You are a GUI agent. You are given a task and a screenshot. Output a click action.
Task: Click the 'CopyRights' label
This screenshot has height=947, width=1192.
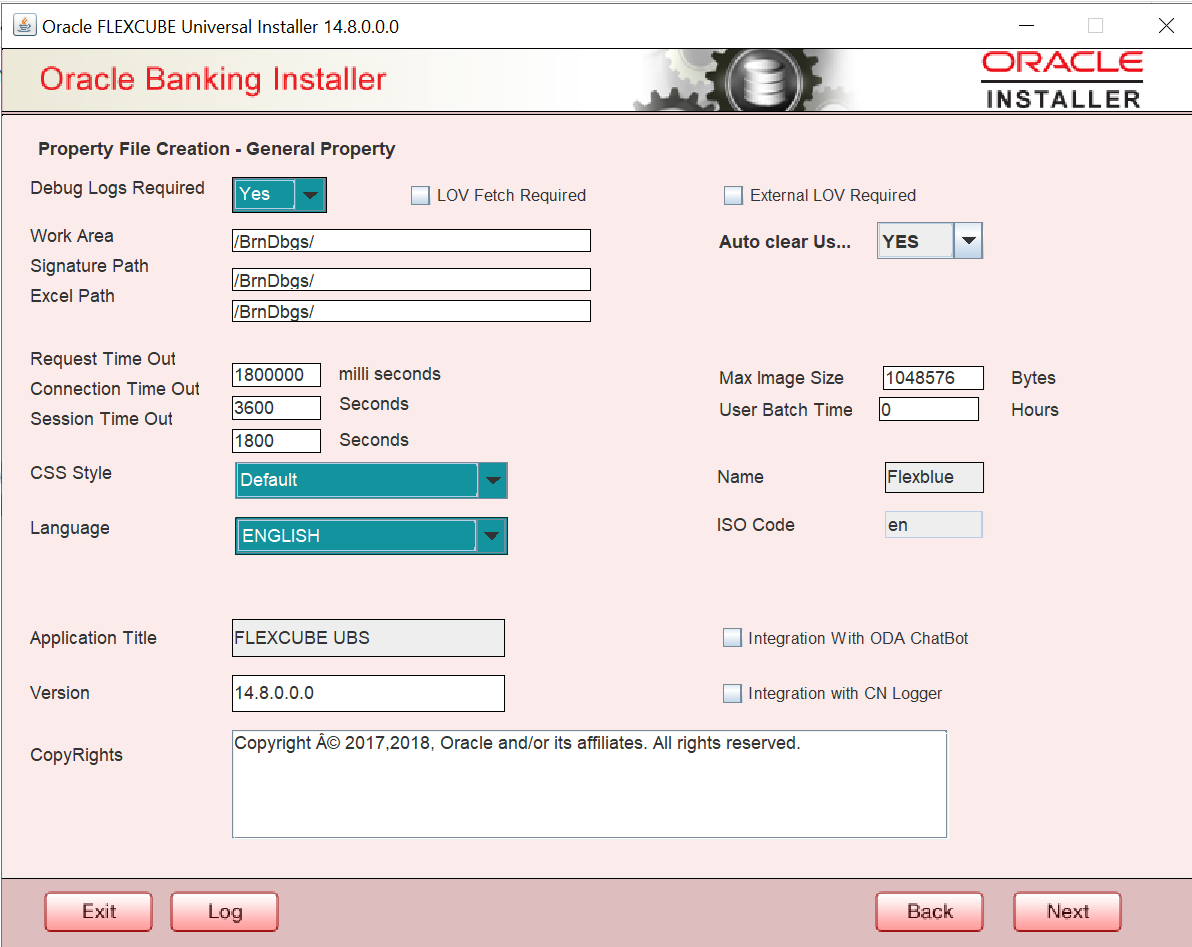click(76, 755)
